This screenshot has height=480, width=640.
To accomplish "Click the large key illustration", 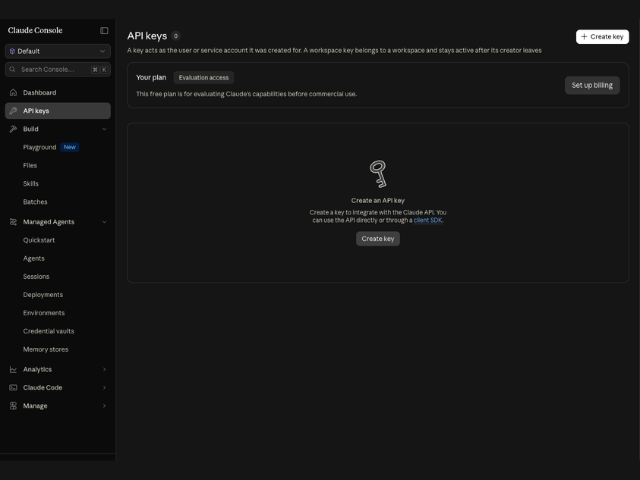I will click(x=378, y=174).
